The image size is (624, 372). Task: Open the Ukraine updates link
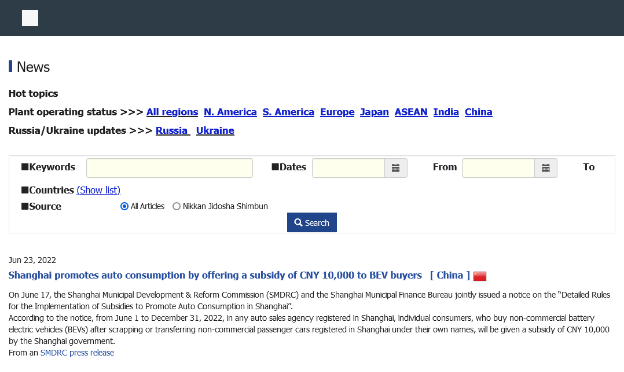tap(215, 130)
